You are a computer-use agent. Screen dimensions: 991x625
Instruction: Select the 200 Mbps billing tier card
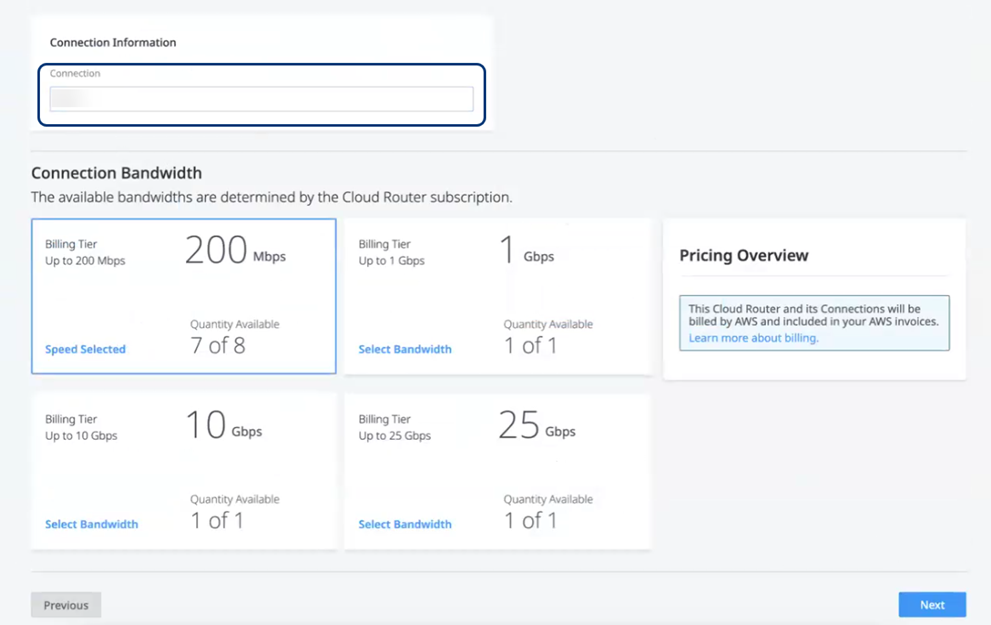coord(184,296)
